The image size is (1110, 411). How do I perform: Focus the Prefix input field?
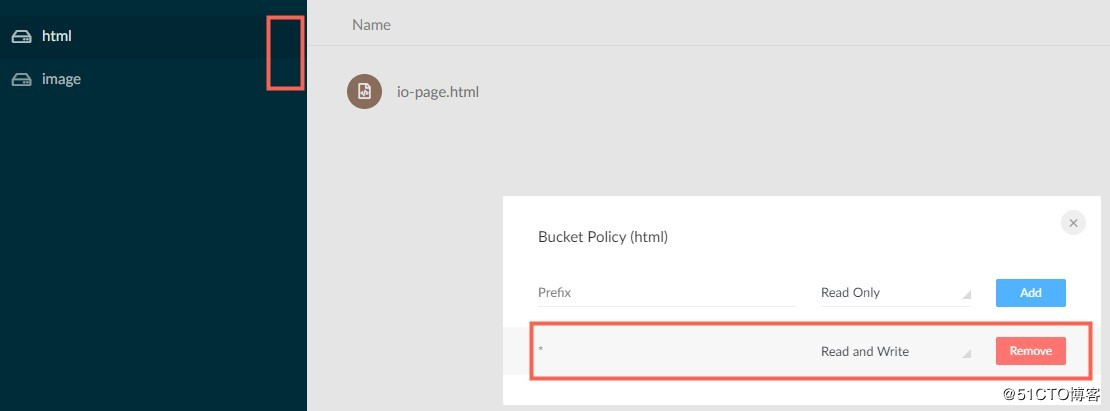coord(666,293)
